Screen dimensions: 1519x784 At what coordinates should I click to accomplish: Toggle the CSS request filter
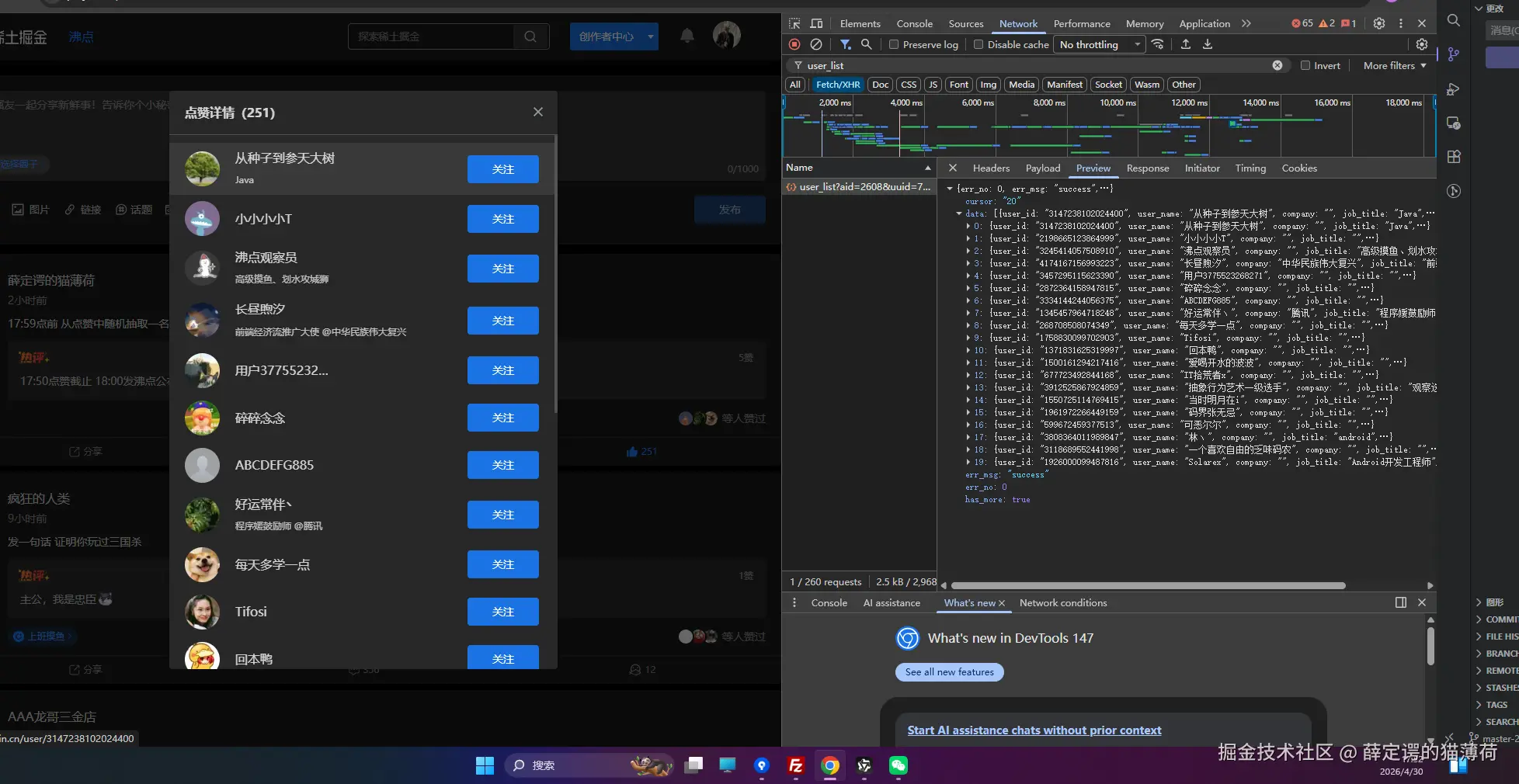909,85
